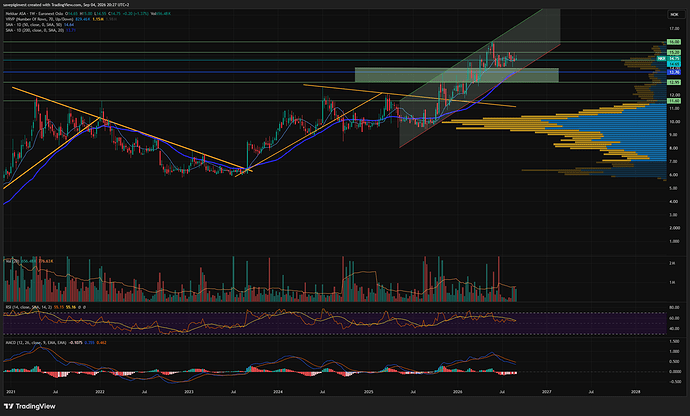Click the 2023 label on time axis
This screenshot has height=416, width=690.
click(x=189, y=391)
